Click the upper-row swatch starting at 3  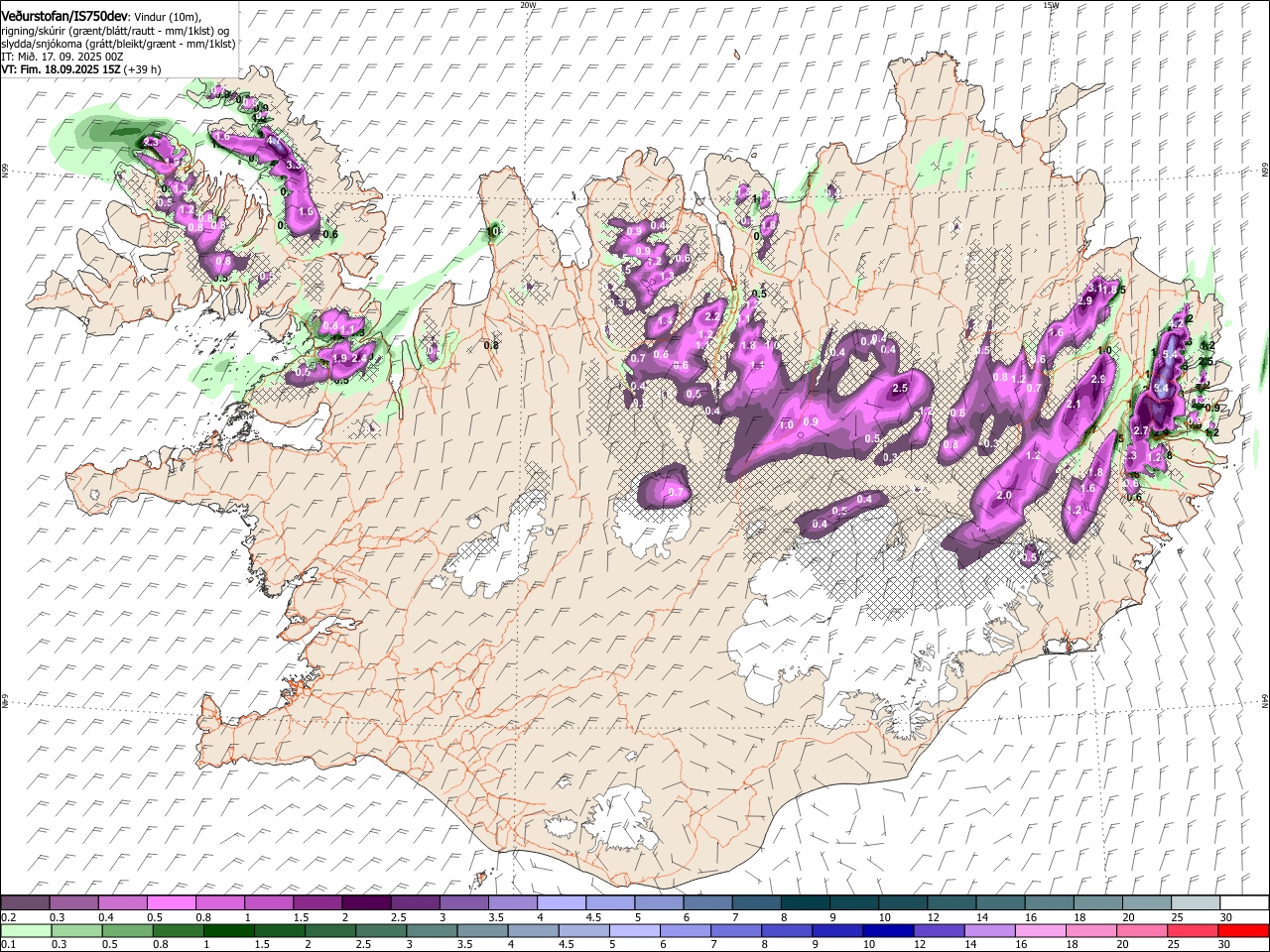point(462,903)
